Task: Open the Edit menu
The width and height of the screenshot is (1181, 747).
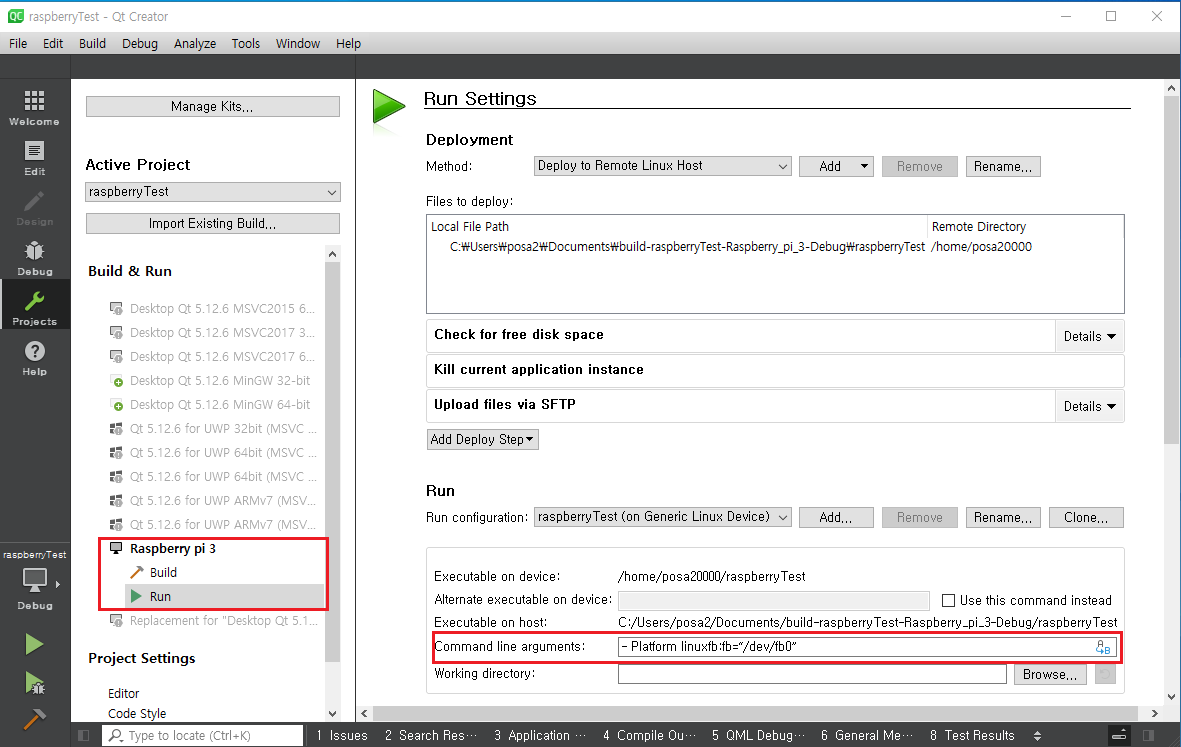Action: (x=53, y=44)
